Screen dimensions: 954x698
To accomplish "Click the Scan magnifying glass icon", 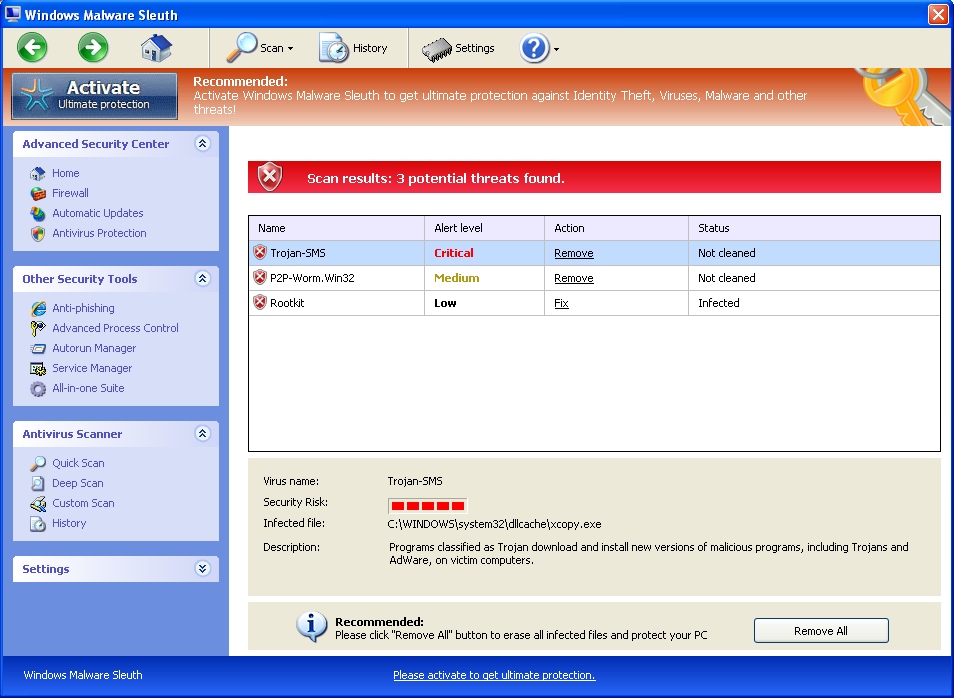I will (x=242, y=47).
